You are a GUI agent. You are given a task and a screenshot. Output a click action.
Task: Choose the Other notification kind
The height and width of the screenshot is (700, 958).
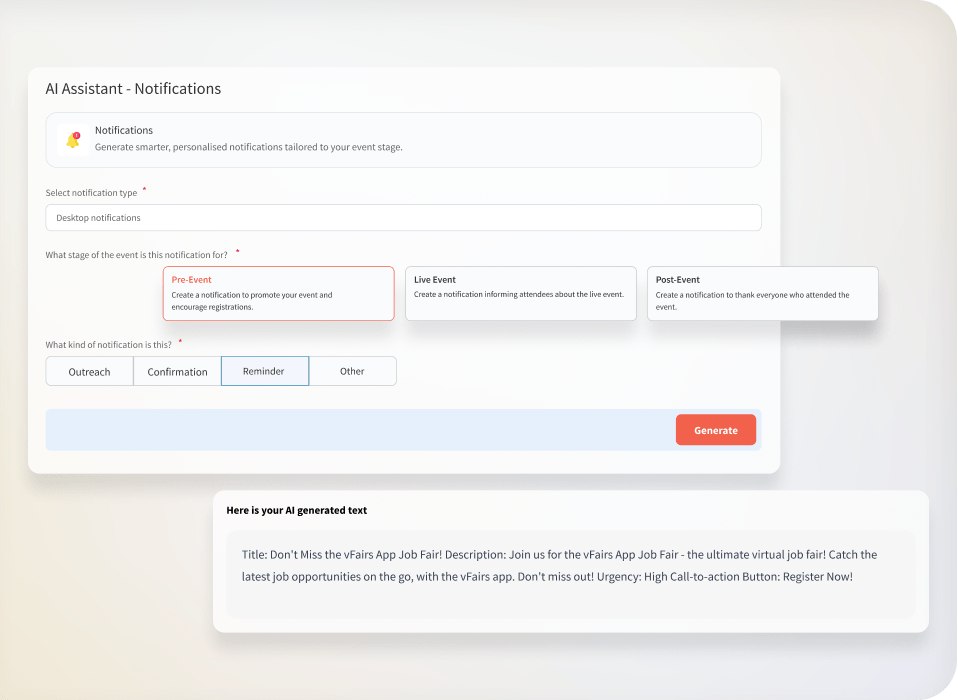tap(353, 371)
